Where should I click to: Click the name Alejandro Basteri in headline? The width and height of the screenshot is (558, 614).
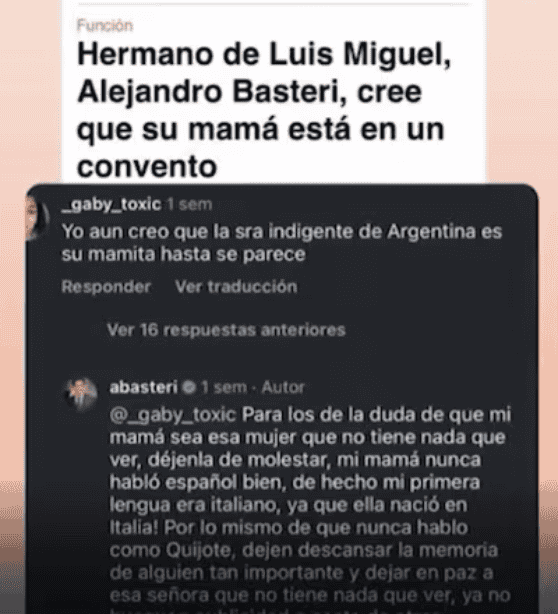[208, 92]
